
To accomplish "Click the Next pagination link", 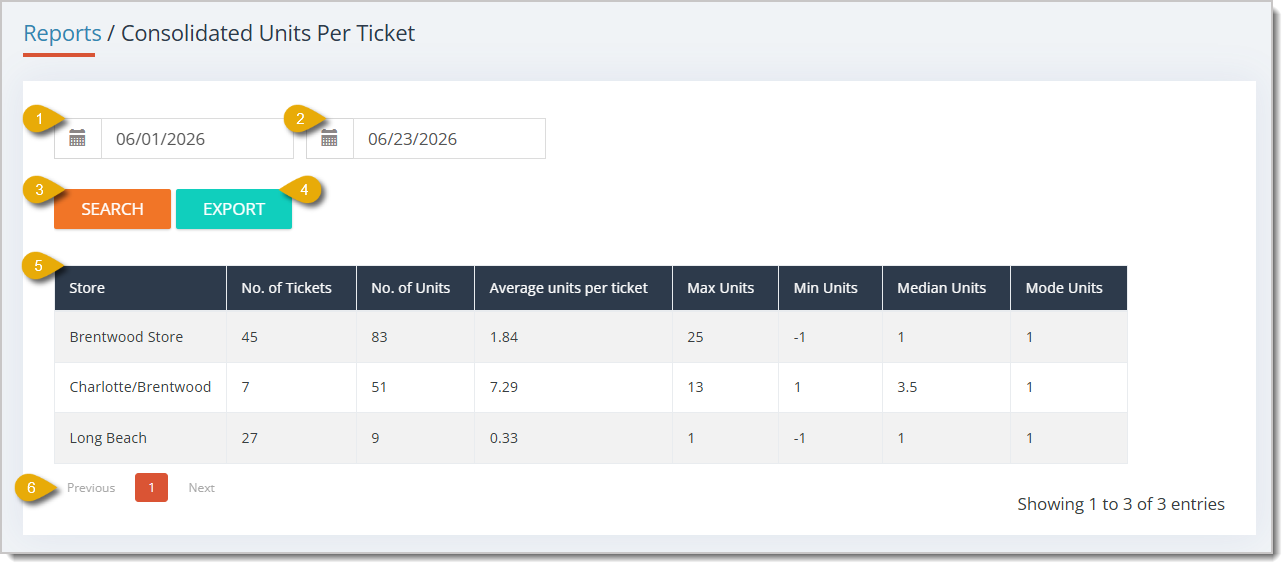I will point(202,488).
